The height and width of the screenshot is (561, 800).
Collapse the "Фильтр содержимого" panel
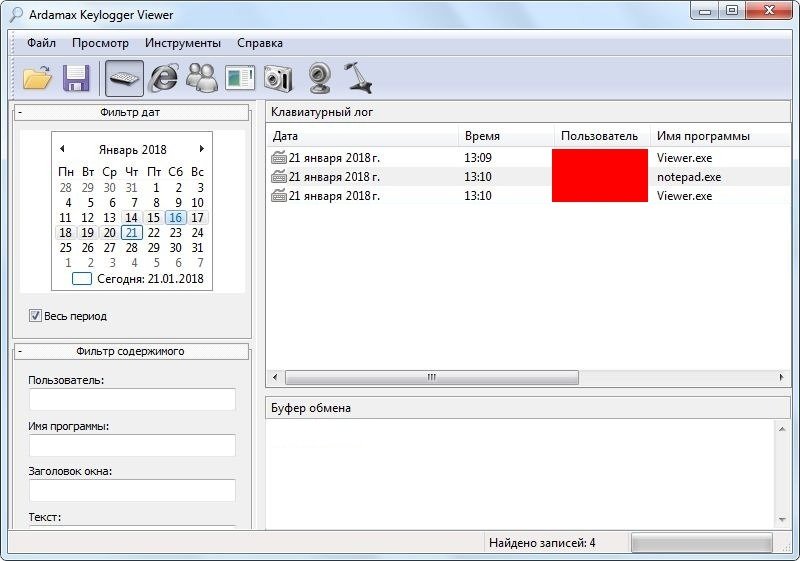point(20,351)
